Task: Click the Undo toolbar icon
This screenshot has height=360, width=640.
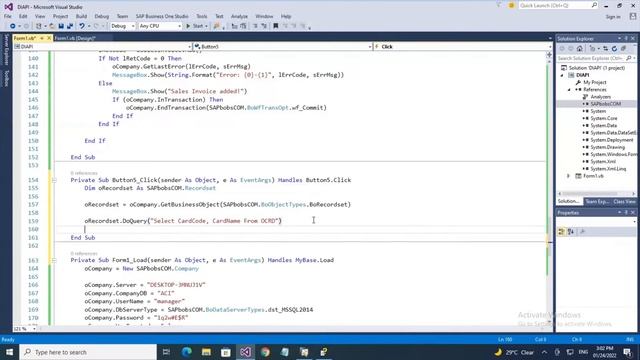Action: point(82,26)
